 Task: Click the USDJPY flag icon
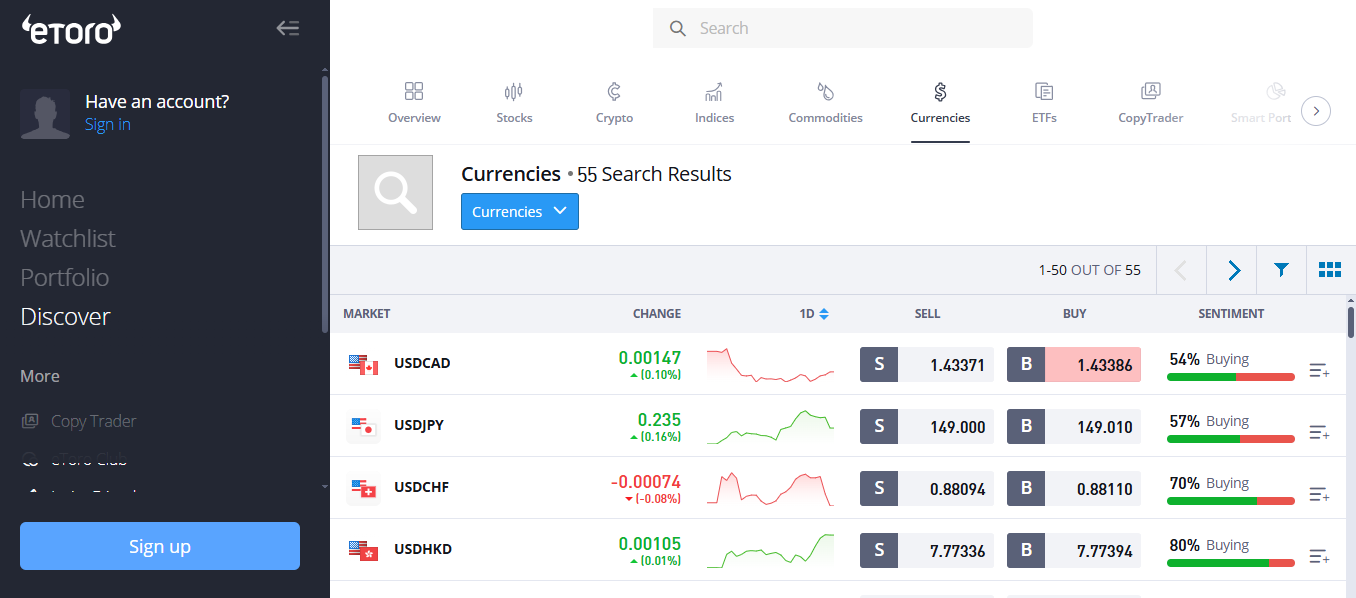pyautogui.click(x=363, y=427)
